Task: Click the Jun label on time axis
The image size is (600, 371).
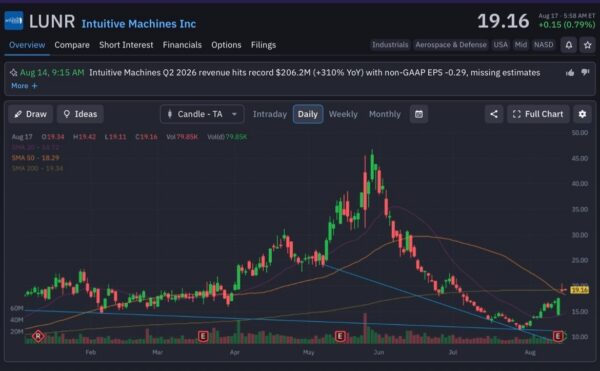Action: 379,352
